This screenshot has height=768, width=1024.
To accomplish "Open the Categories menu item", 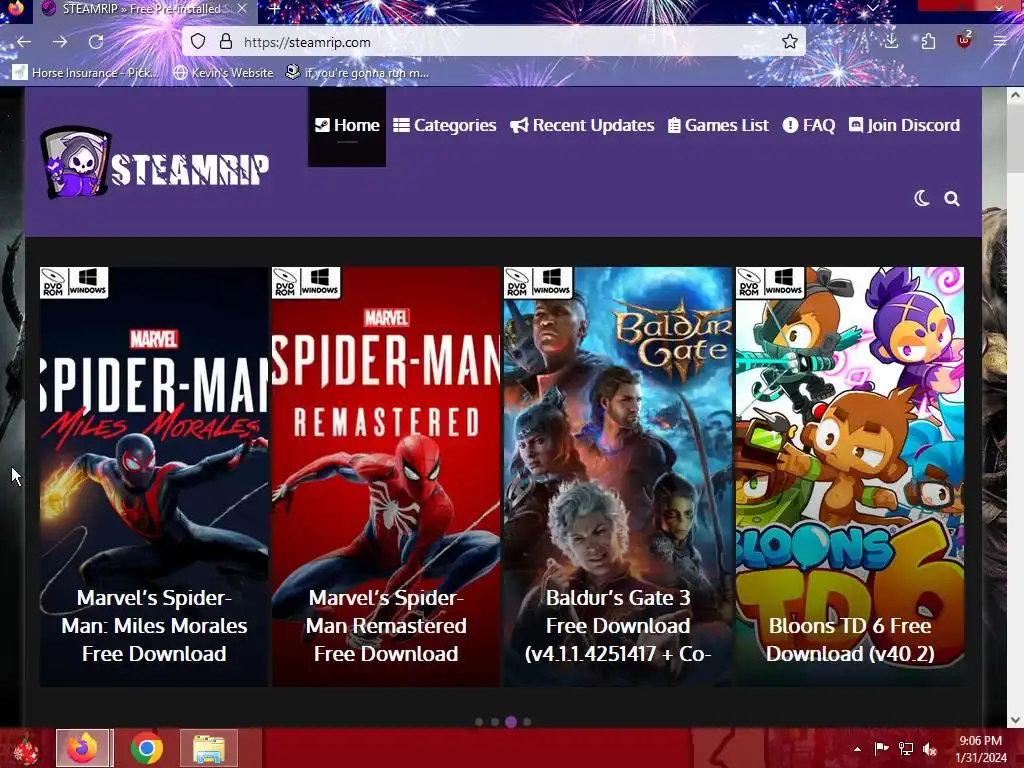I will [445, 125].
